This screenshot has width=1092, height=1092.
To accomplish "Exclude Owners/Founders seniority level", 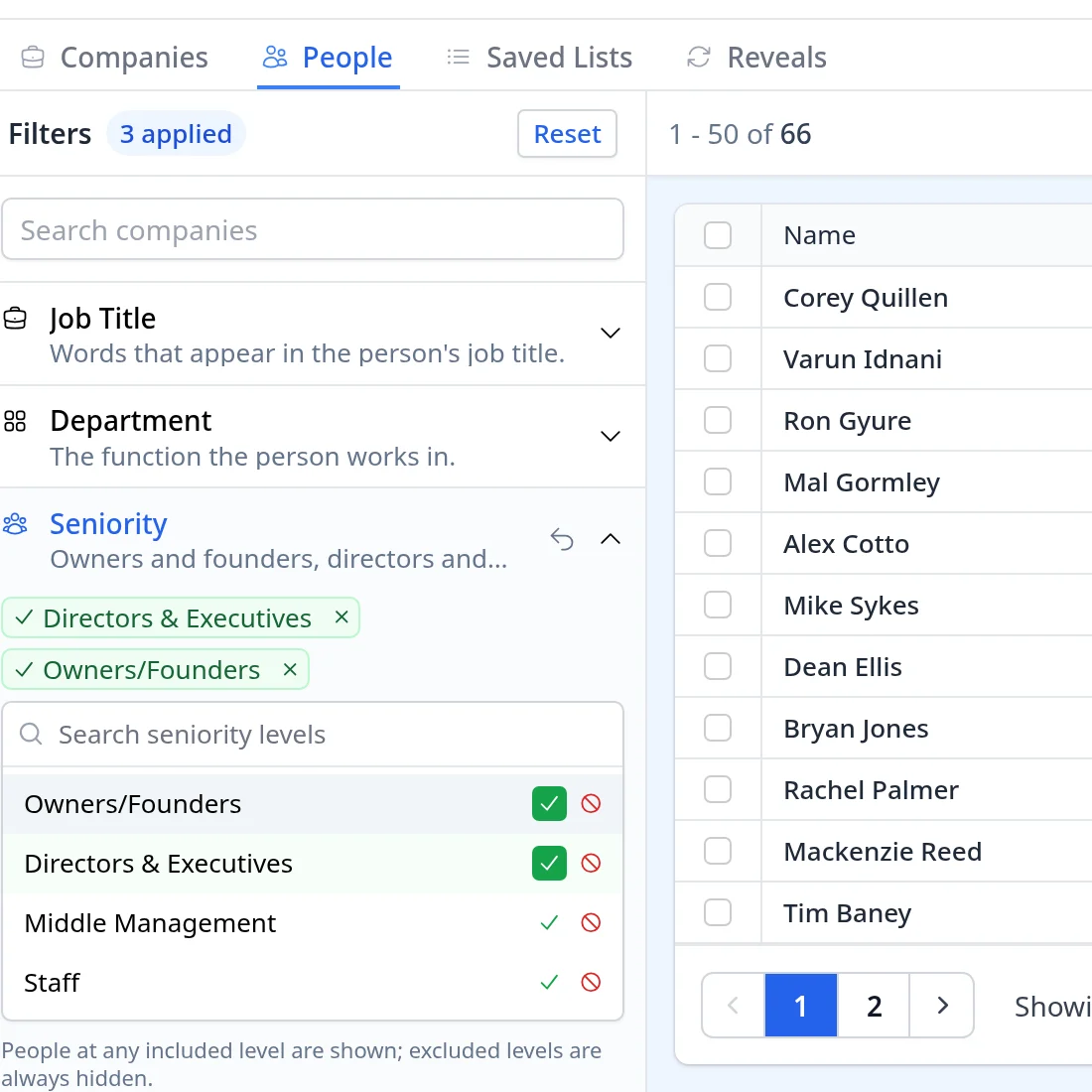I will 591,804.
